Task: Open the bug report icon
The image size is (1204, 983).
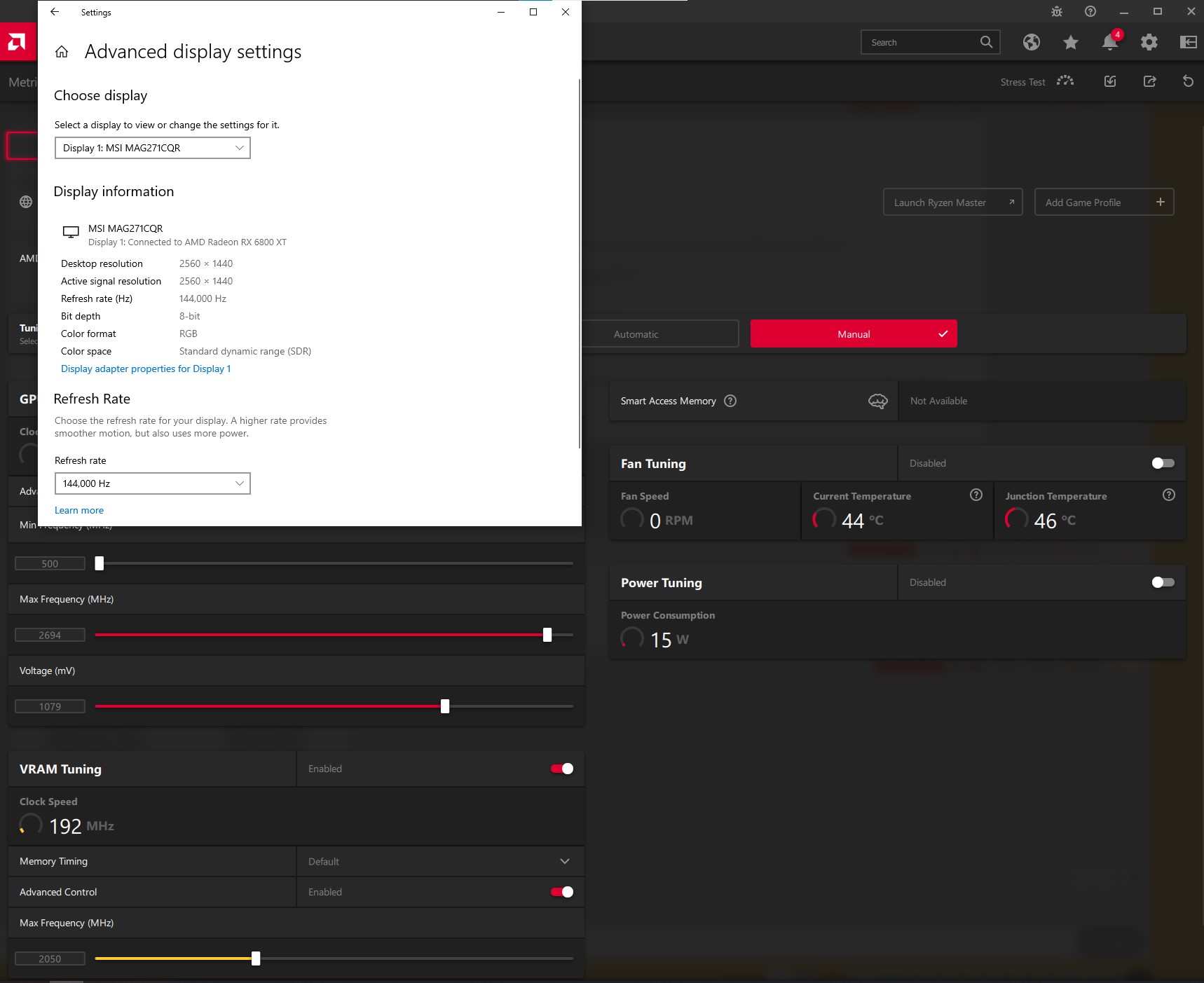Action: coord(1057,11)
